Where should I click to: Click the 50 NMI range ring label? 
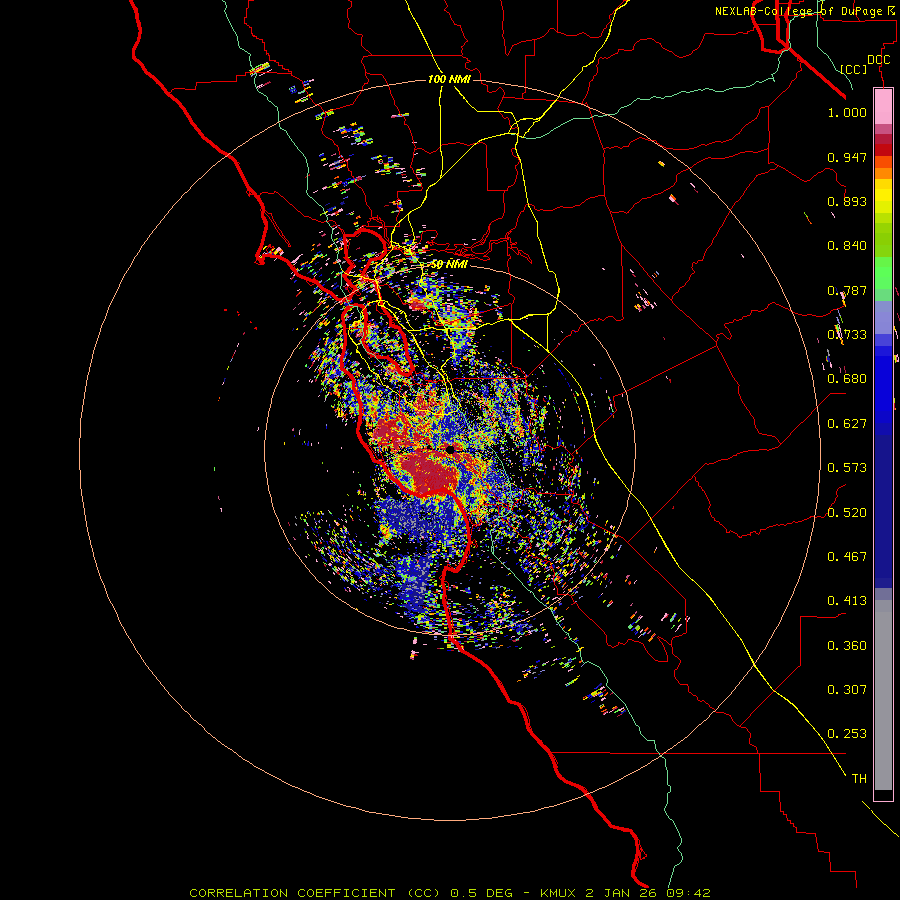449,264
